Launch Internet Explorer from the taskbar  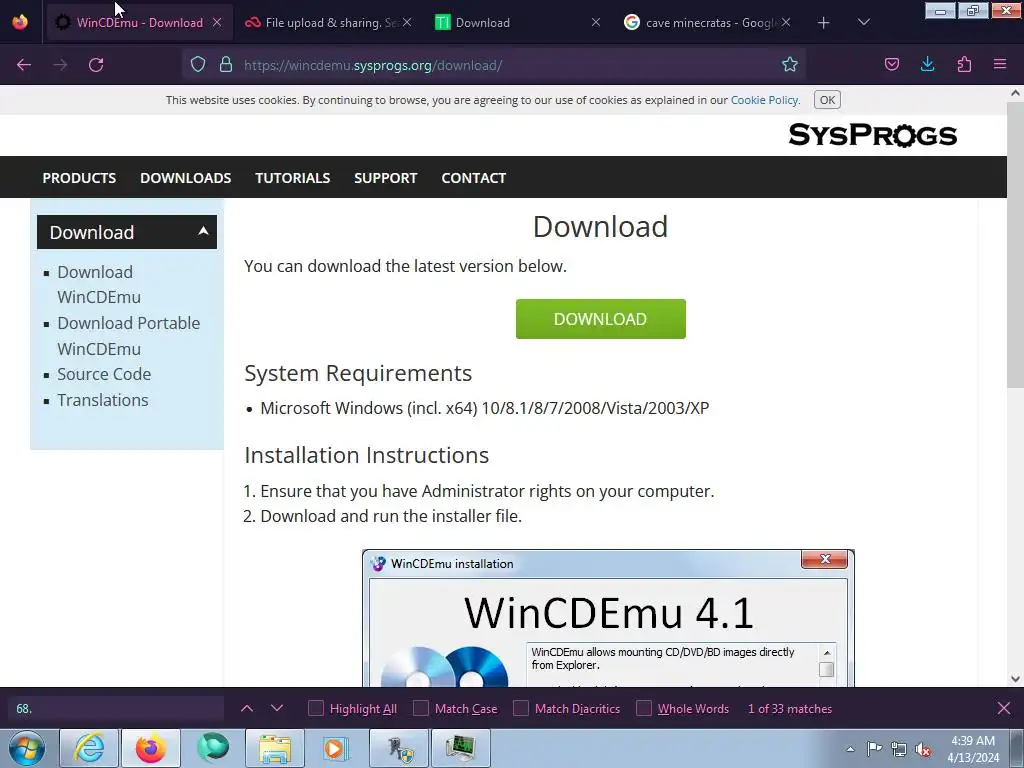tap(89, 748)
